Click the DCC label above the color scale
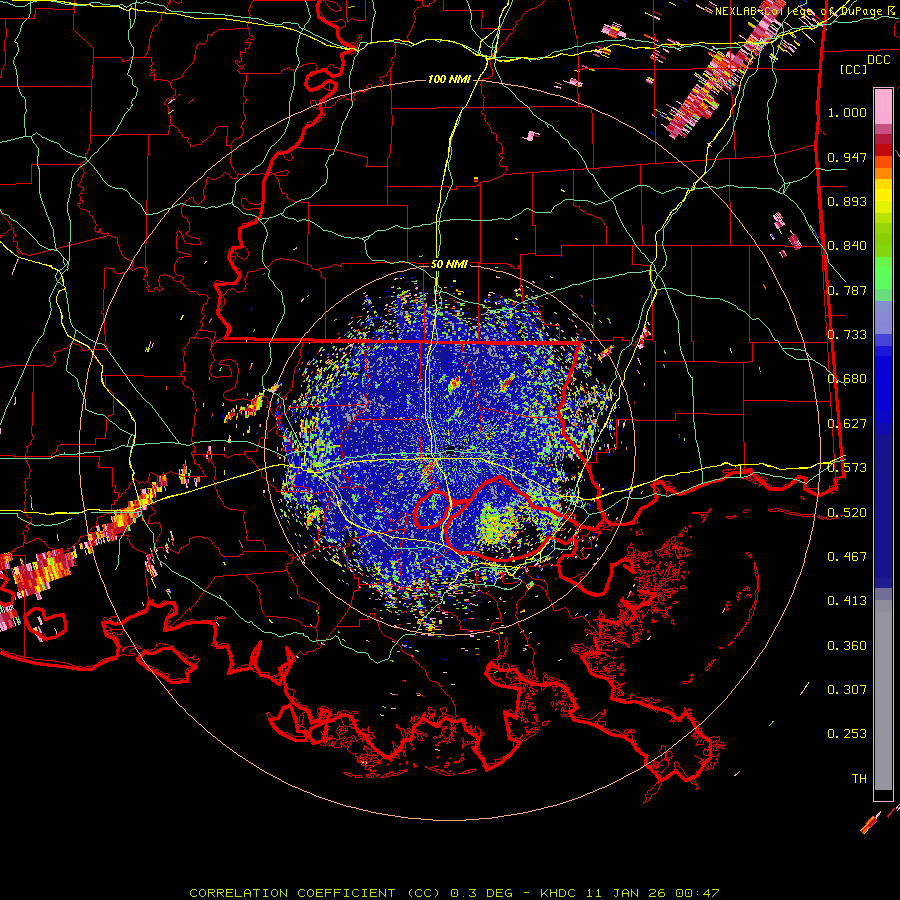Screen dimensions: 900x900 click(878, 60)
